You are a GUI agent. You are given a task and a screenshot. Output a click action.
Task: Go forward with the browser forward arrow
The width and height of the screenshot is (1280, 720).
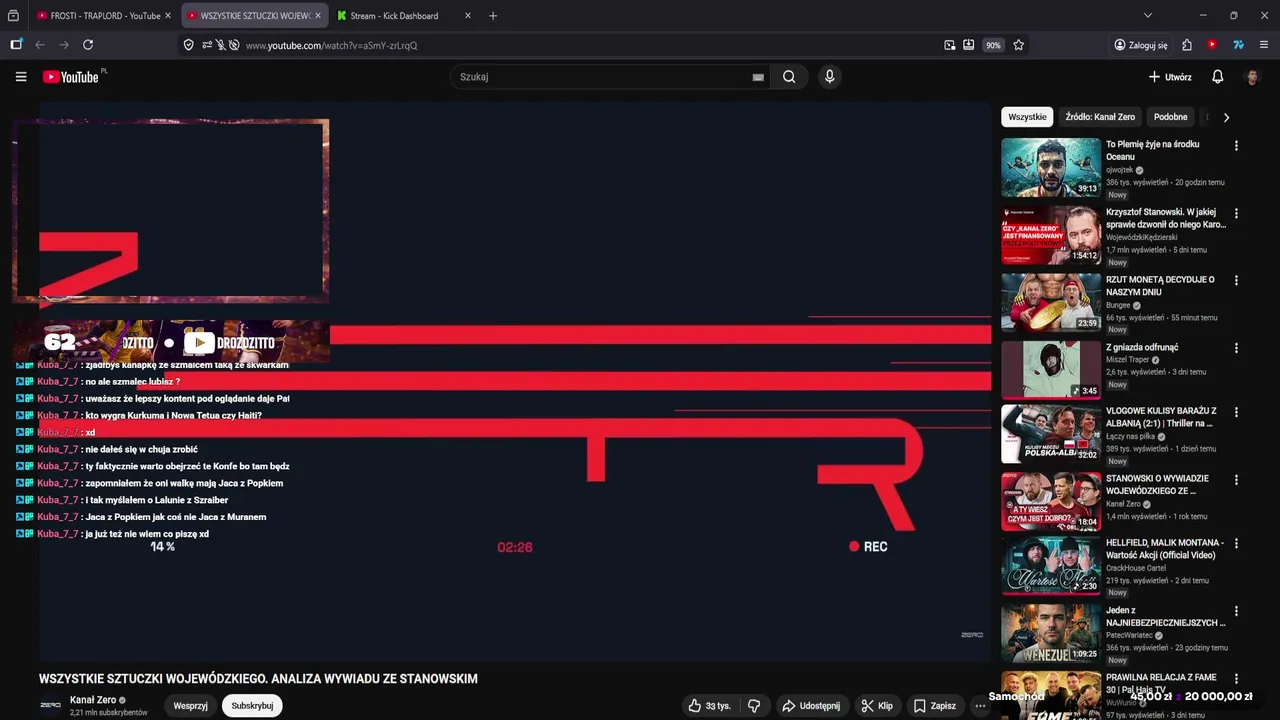[x=64, y=45]
